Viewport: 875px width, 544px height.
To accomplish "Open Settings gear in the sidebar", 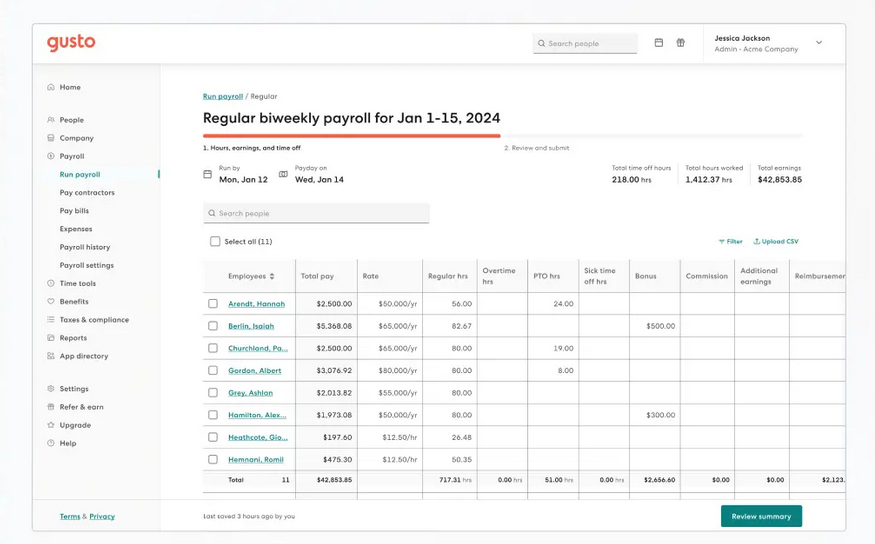I will 51,389.
